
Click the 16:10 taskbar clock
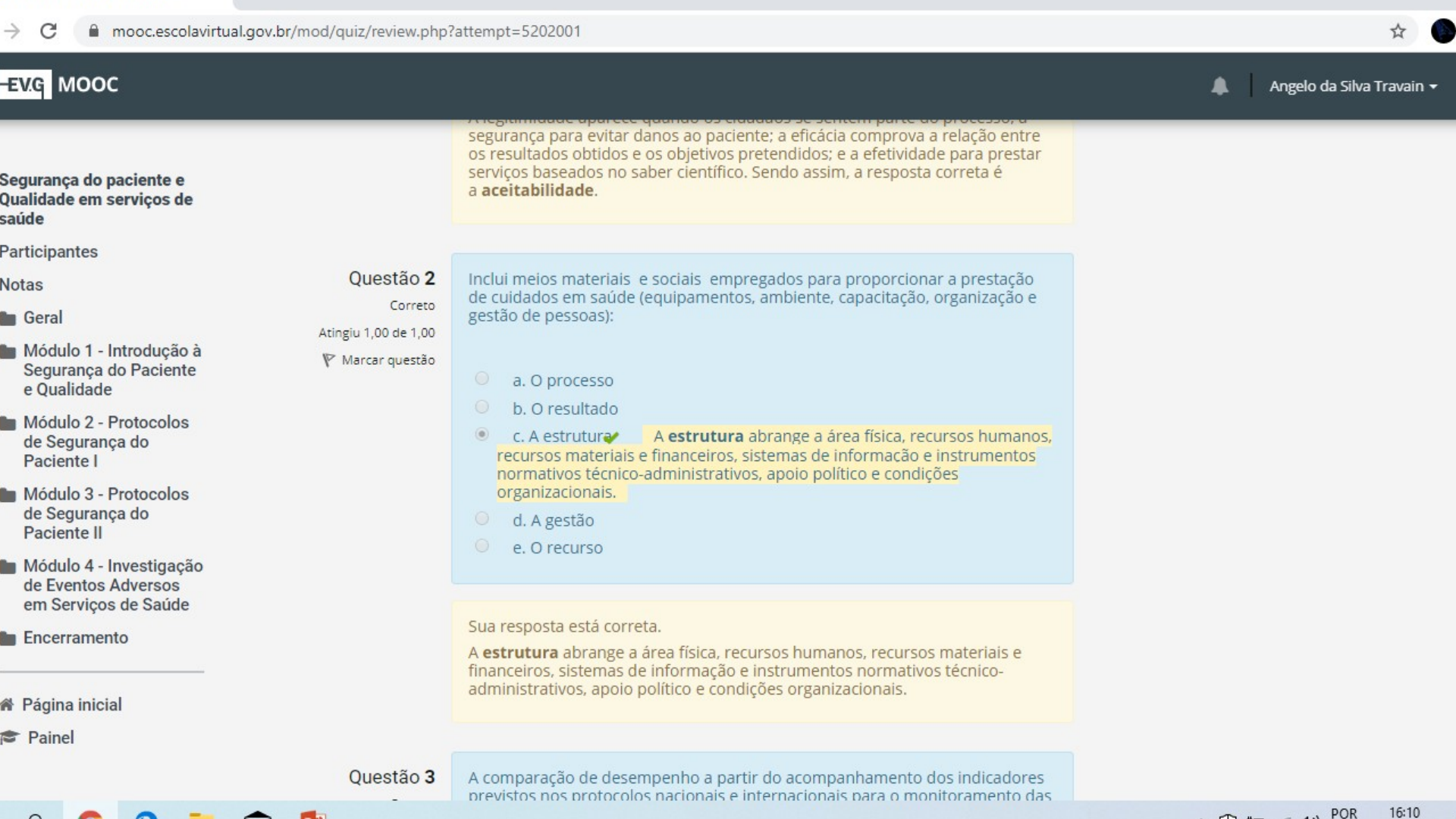point(1404,812)
